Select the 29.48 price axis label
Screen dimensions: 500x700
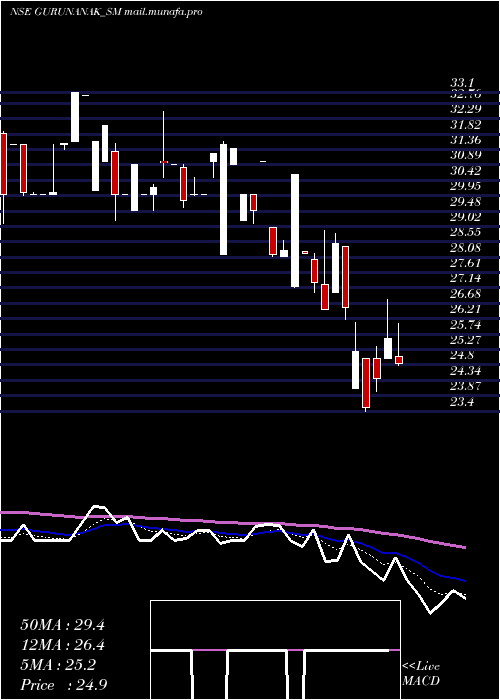click(x=466, y=202)
